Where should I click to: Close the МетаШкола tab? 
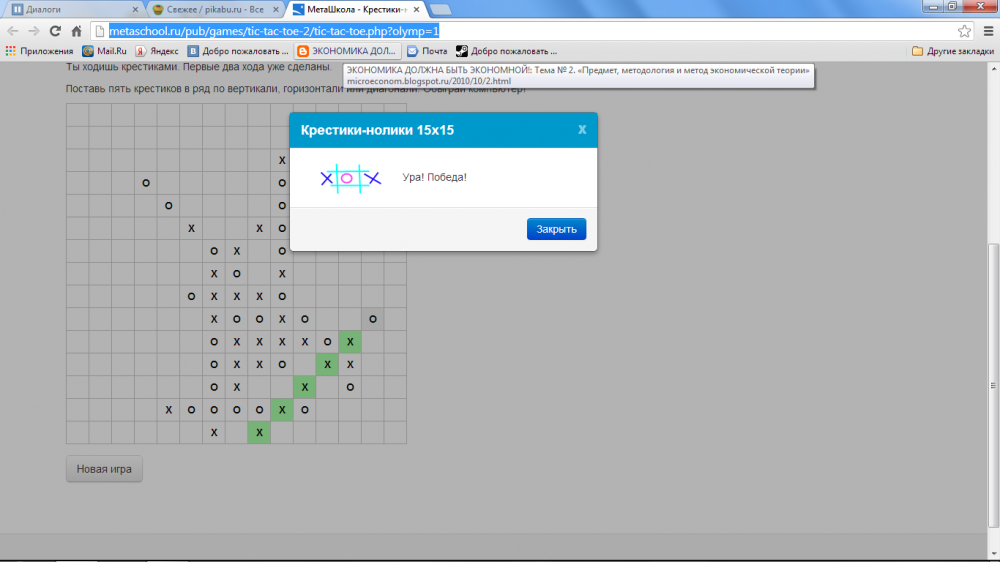(416, 10)
